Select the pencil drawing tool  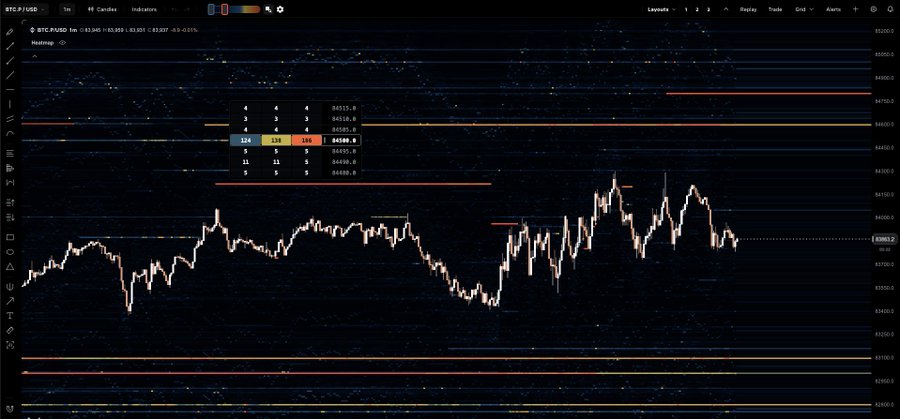(10, 32)
